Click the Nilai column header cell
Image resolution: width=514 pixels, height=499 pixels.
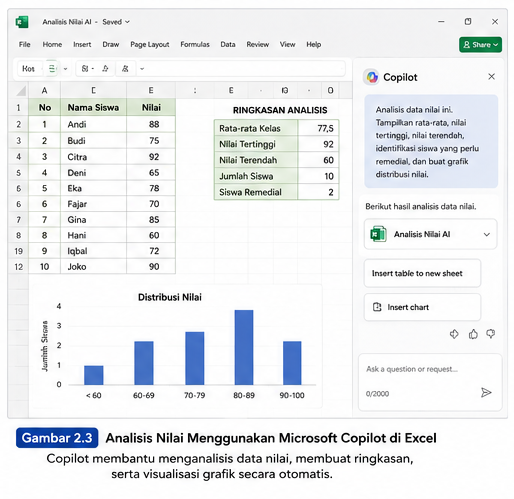tap(151, 108)
